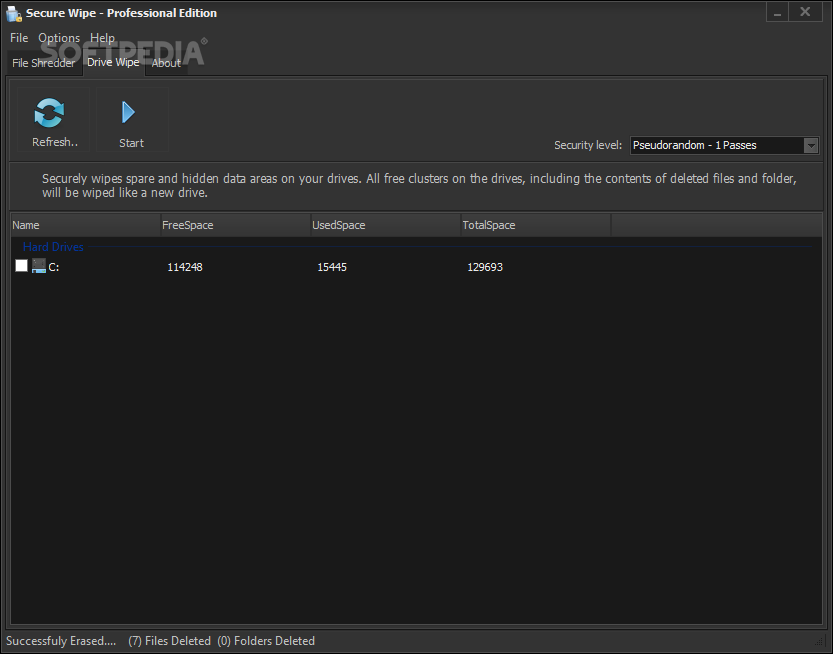The height and width of the screenshot is (654, 833).
Task: Sort by the FreeSpace column header
Action: tap(235, 225)
